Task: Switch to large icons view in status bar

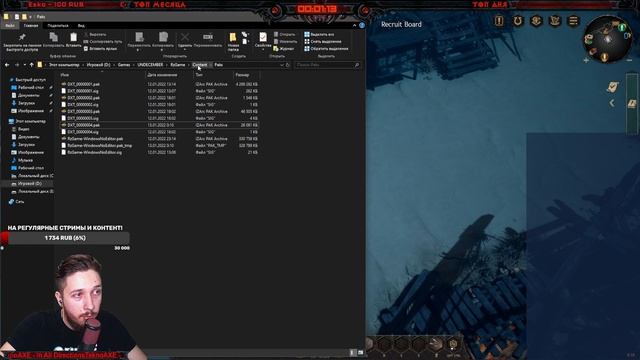Action: (x=360, y=353)
